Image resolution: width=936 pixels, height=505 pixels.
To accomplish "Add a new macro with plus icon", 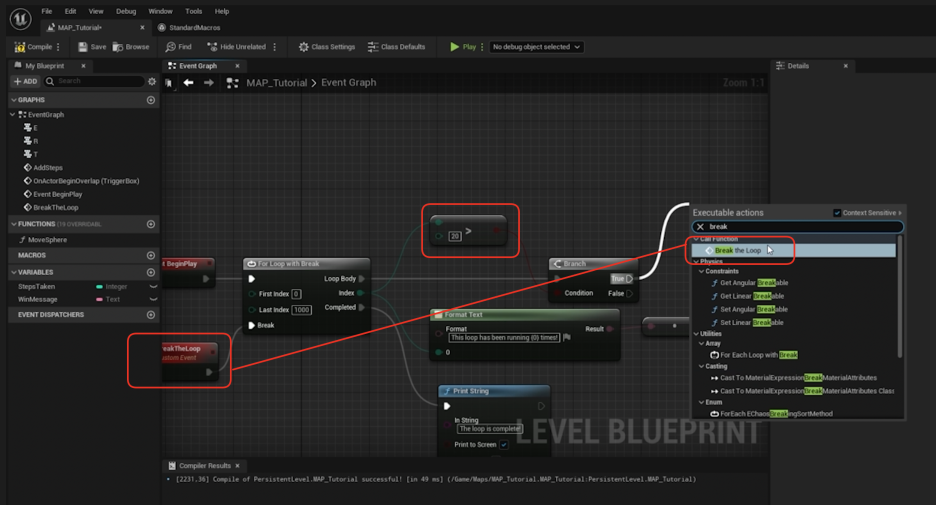I will coord(150,255).
